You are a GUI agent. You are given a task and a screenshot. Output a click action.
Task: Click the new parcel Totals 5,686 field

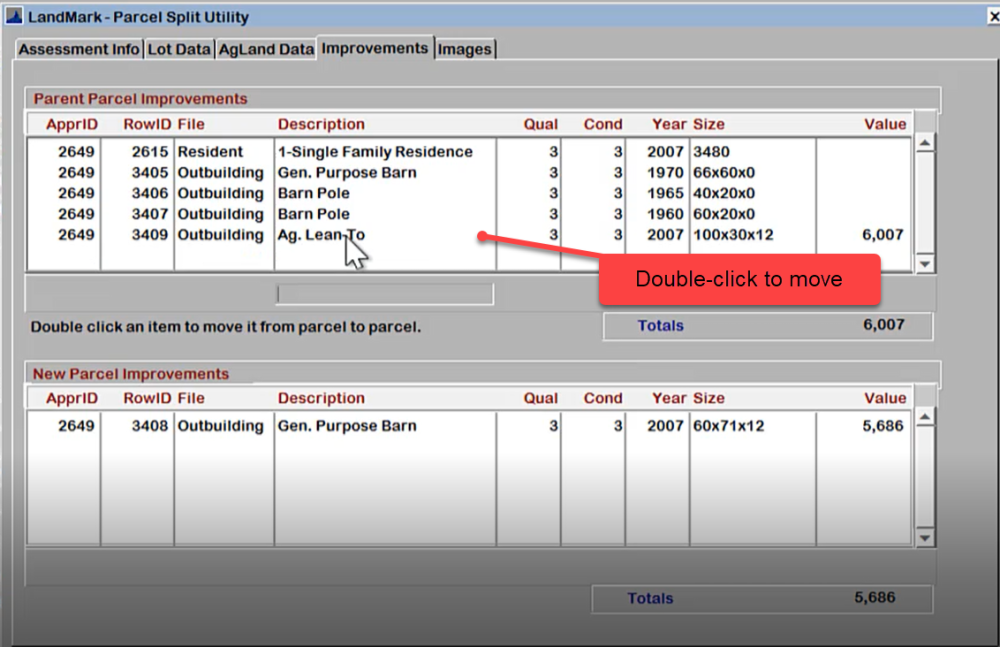[x=762, y=599]
